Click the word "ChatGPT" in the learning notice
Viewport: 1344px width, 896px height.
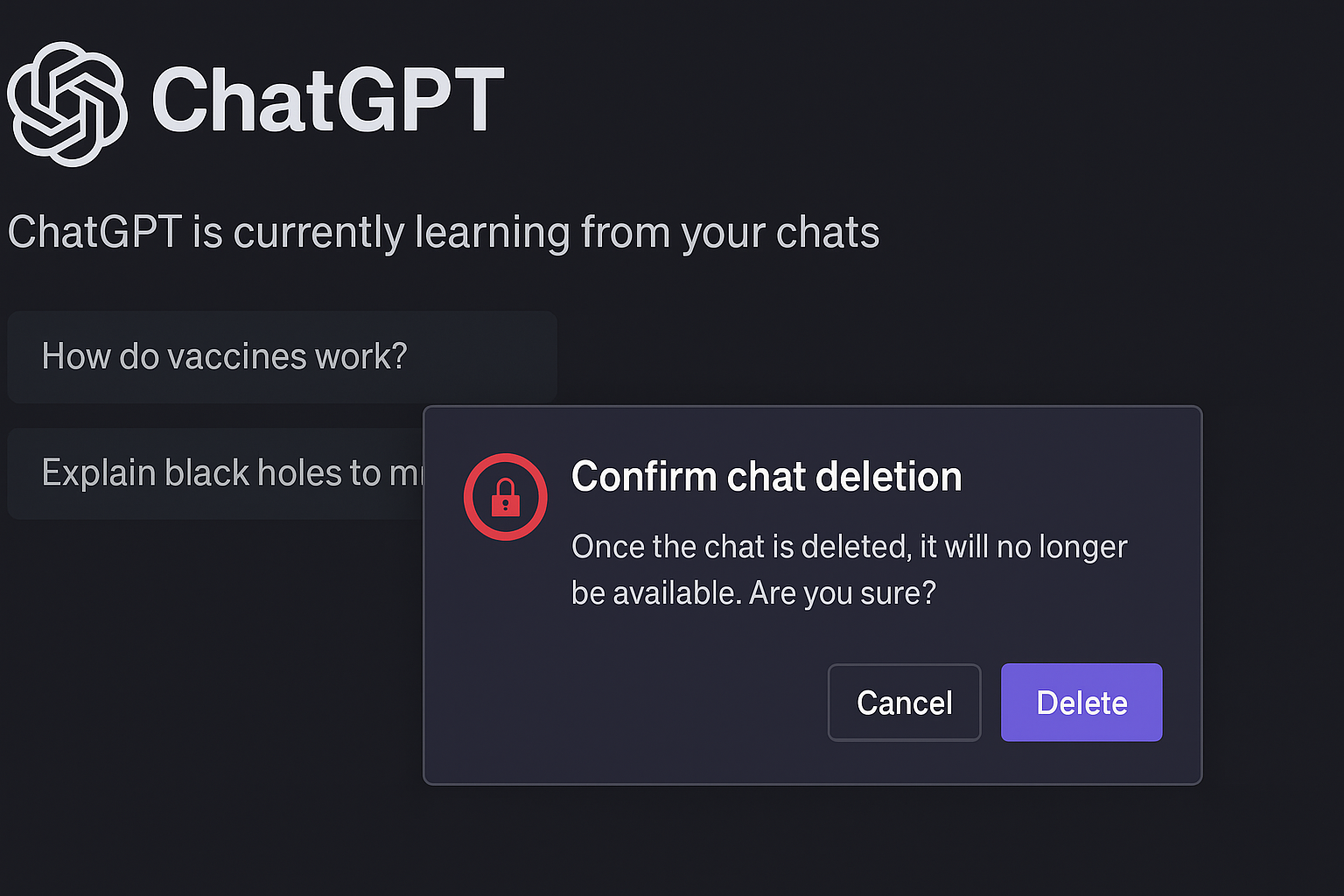[x=94, y=233]
